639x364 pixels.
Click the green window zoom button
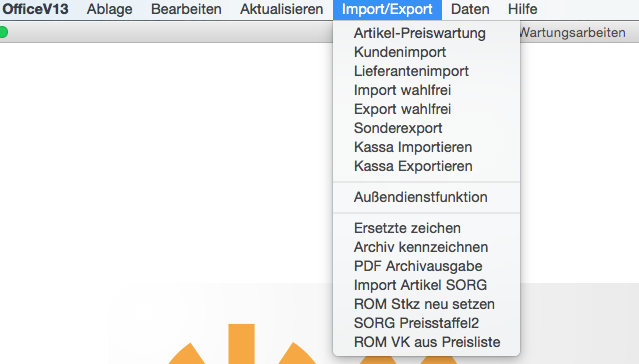pos(3,32)
